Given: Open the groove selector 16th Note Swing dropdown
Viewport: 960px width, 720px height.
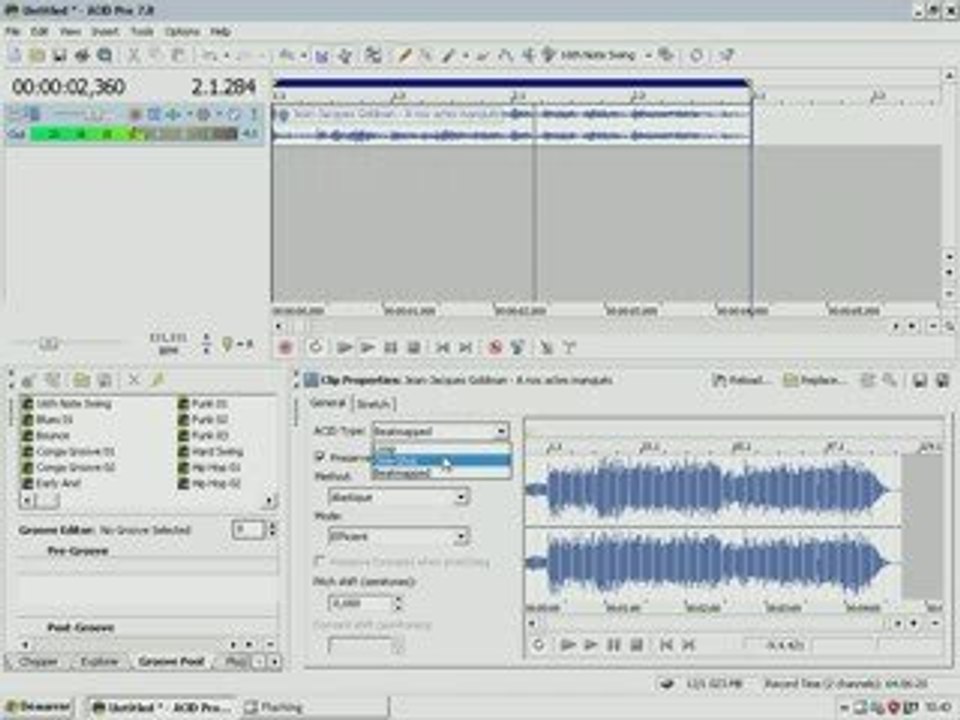Looking at the screenshot, I should coord(648,56).
